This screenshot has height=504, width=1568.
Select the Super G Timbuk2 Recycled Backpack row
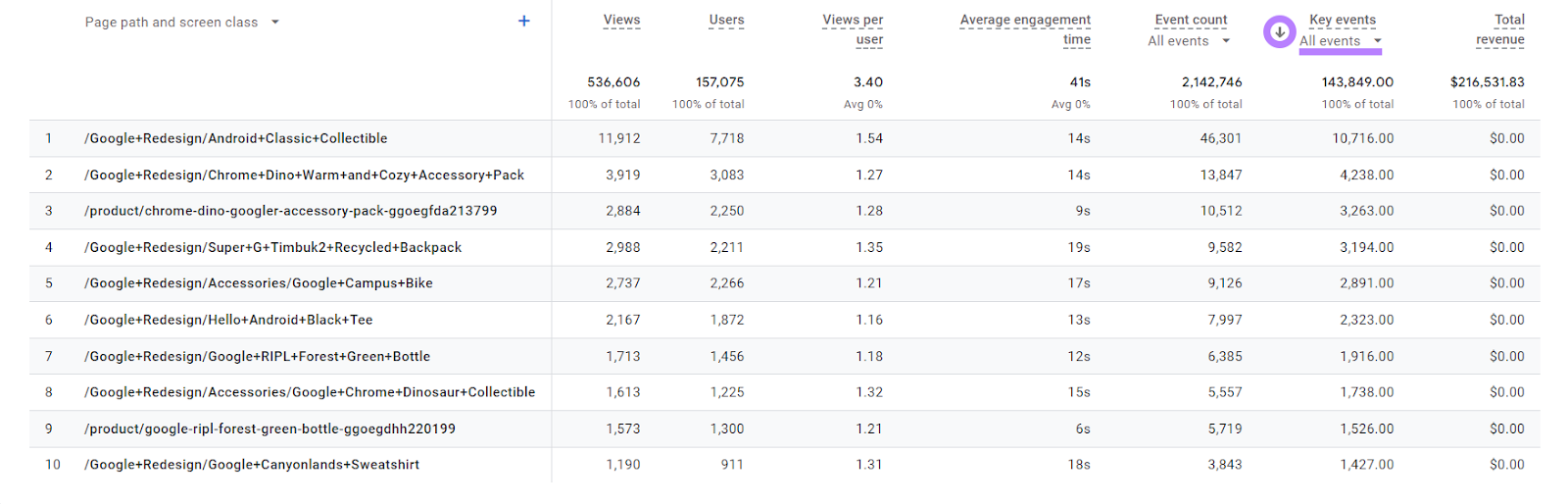tap(273, 247)
